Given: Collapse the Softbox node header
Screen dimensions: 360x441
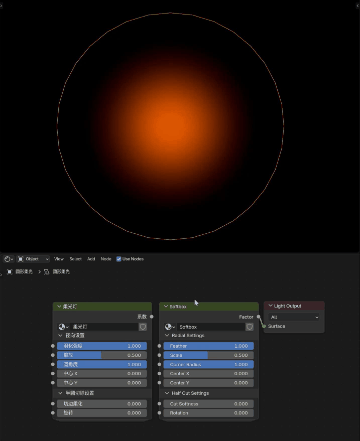Looking at the screenshot, I should [x=166, y=306].
